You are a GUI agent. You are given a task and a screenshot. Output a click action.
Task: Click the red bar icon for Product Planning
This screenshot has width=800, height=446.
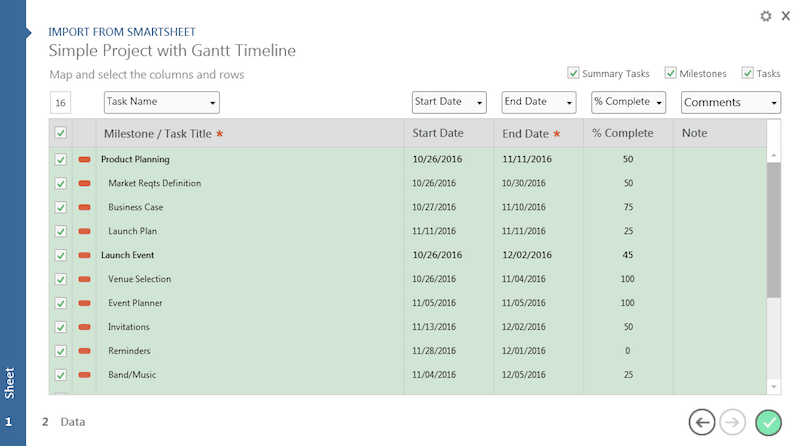click(x=85, y=159)
